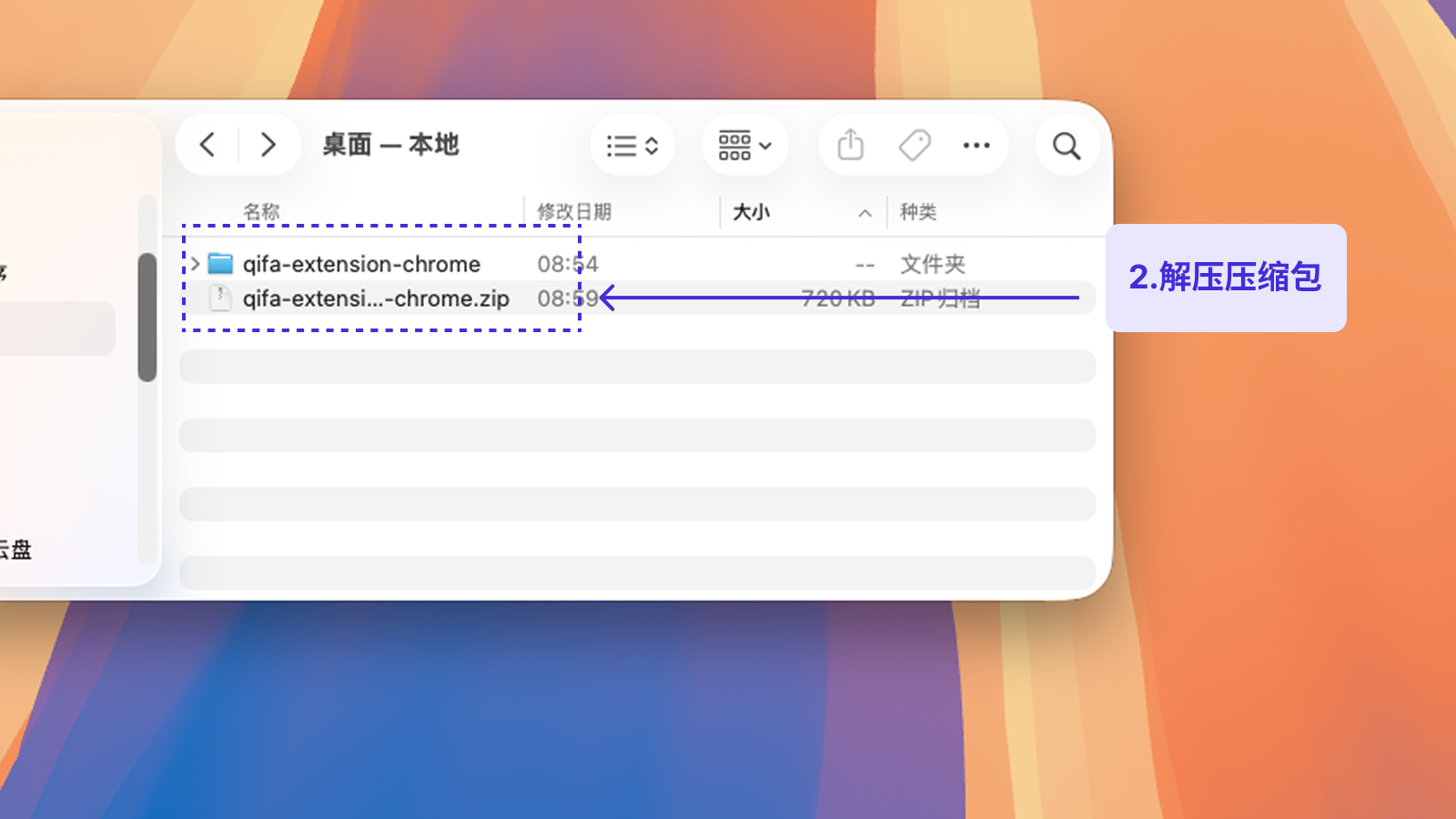Click the 文件夹 kind cell

933,264
